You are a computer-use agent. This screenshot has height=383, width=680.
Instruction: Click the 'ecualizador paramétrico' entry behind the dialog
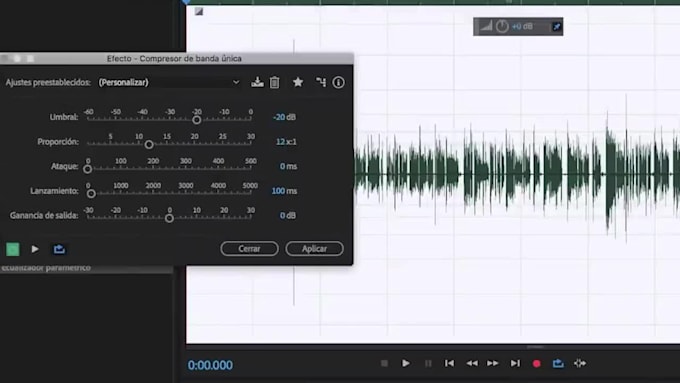pyautogui.click(x=46, y=268)
